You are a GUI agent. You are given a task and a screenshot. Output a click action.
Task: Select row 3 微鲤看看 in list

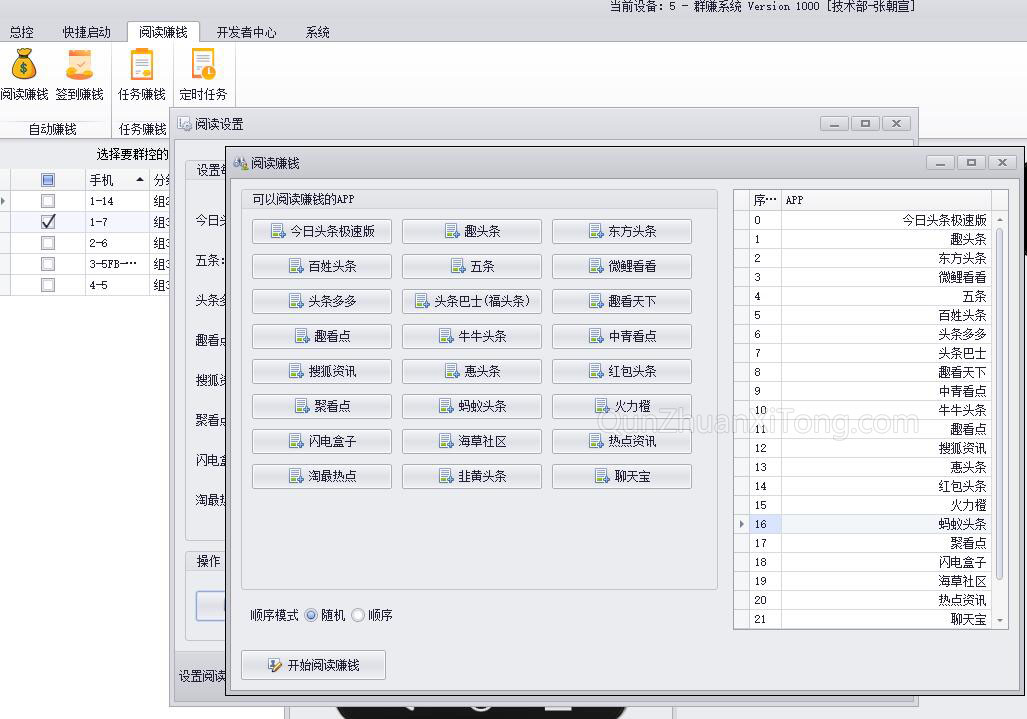(870, 277)
